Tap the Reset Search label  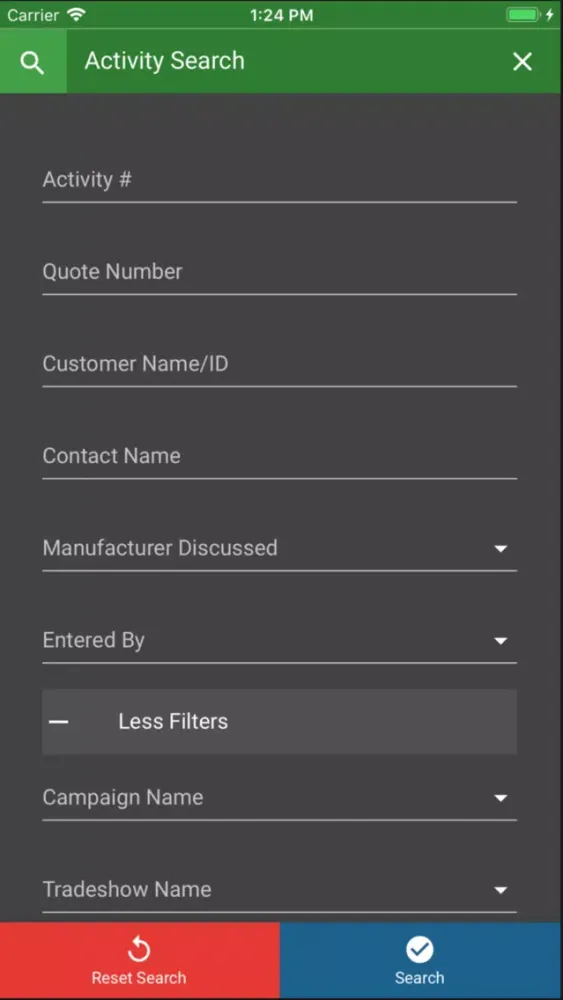[138, 978]
